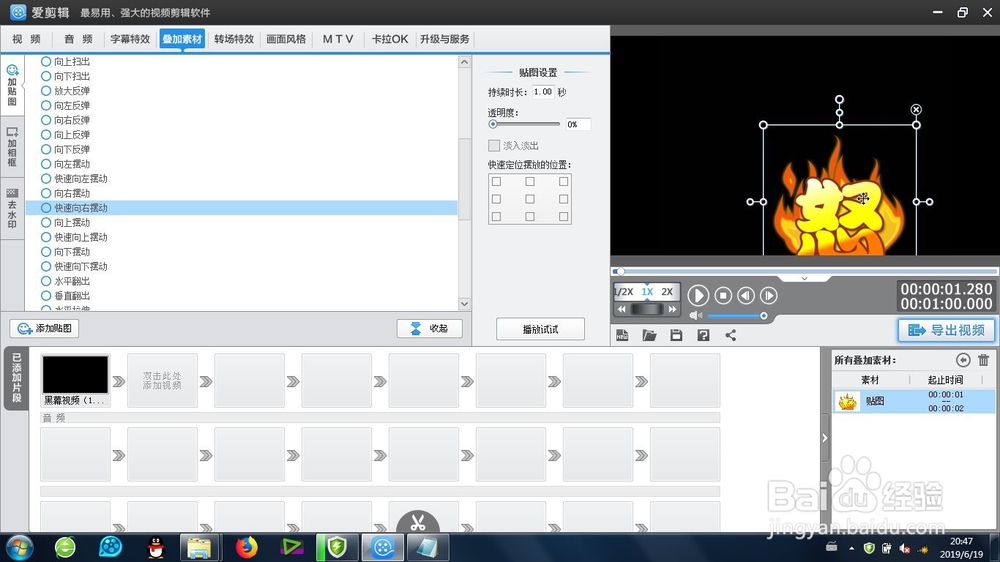Click the 添加贴图 button
This screenshot has width=1000, height=562.
point(45,329)
